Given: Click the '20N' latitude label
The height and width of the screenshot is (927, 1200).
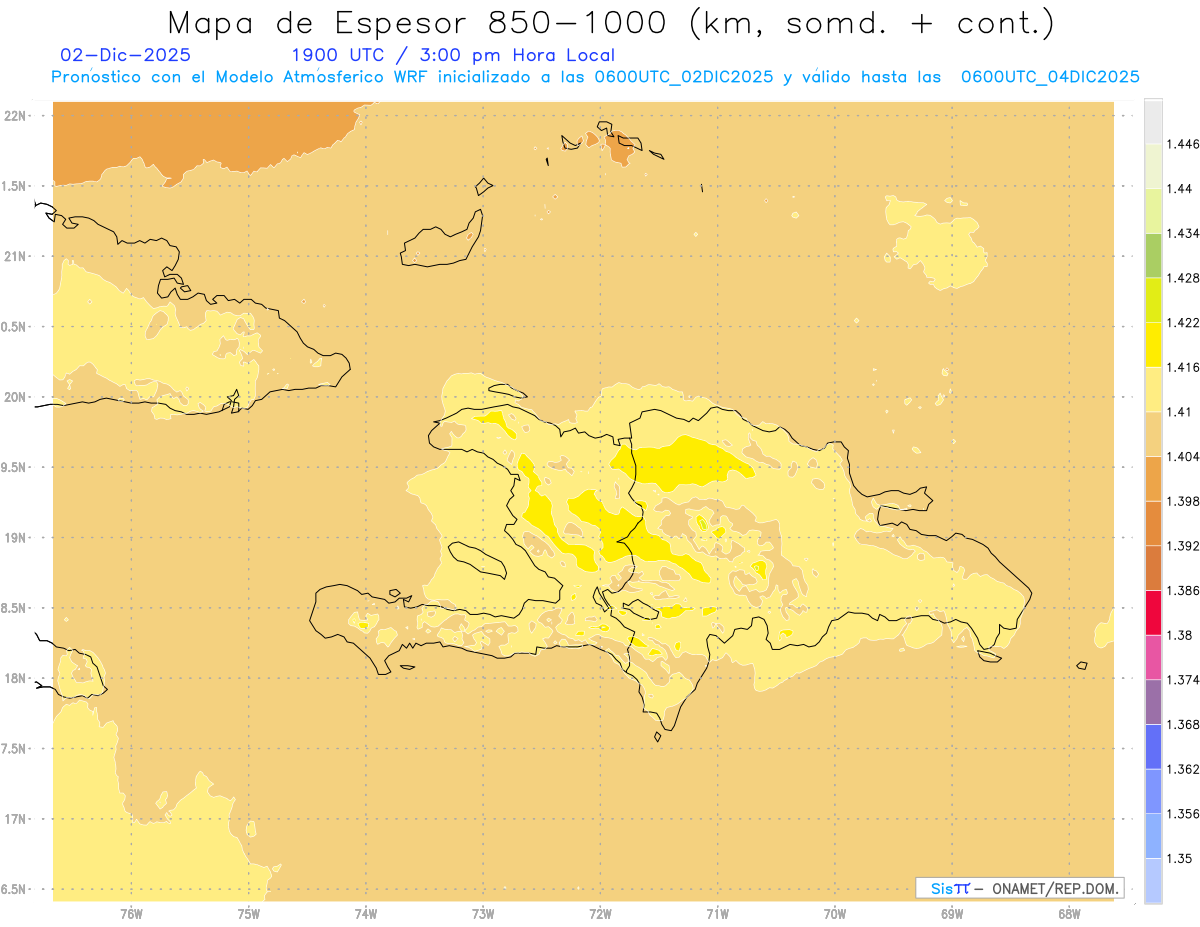Looking at the screenshot, I should (15, 397).
